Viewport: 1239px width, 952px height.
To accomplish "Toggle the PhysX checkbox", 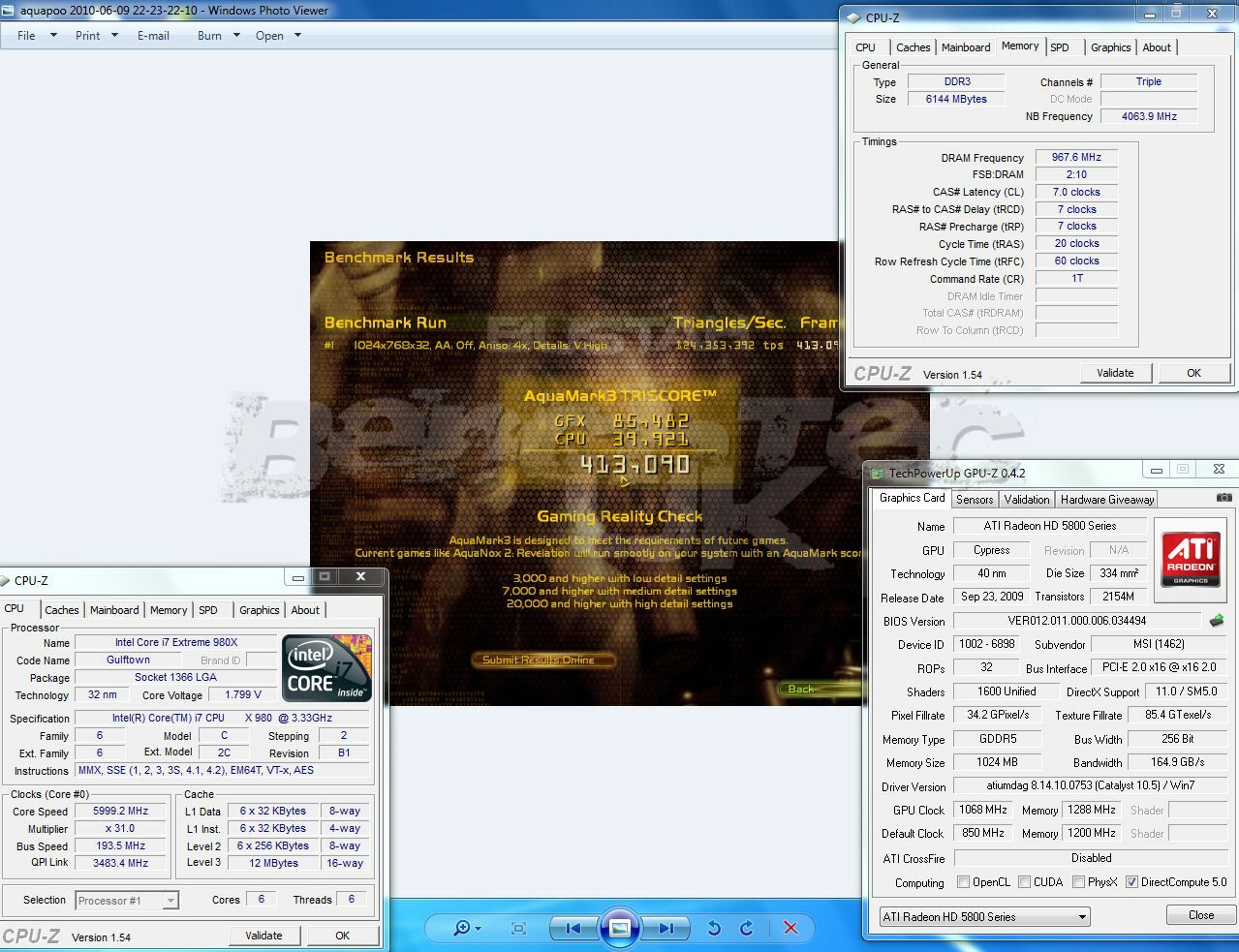I will (x=1078, y=882).
